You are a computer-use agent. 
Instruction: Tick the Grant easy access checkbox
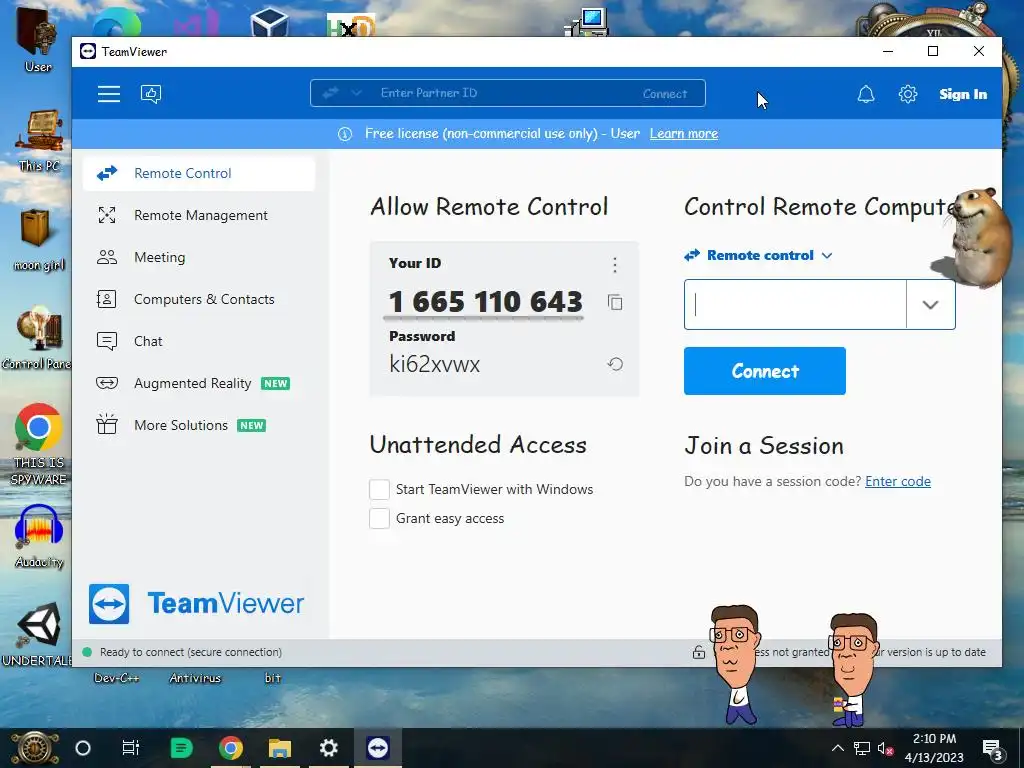coord(379,519)
